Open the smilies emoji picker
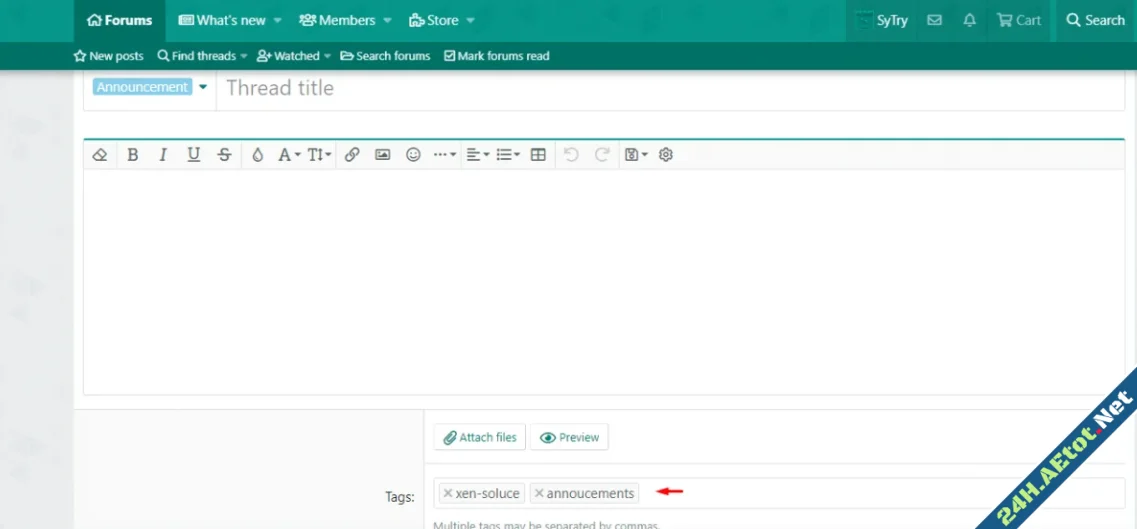Image resolution: width=1137 pixels, height=529 pixels. click(x=413, y=155)
